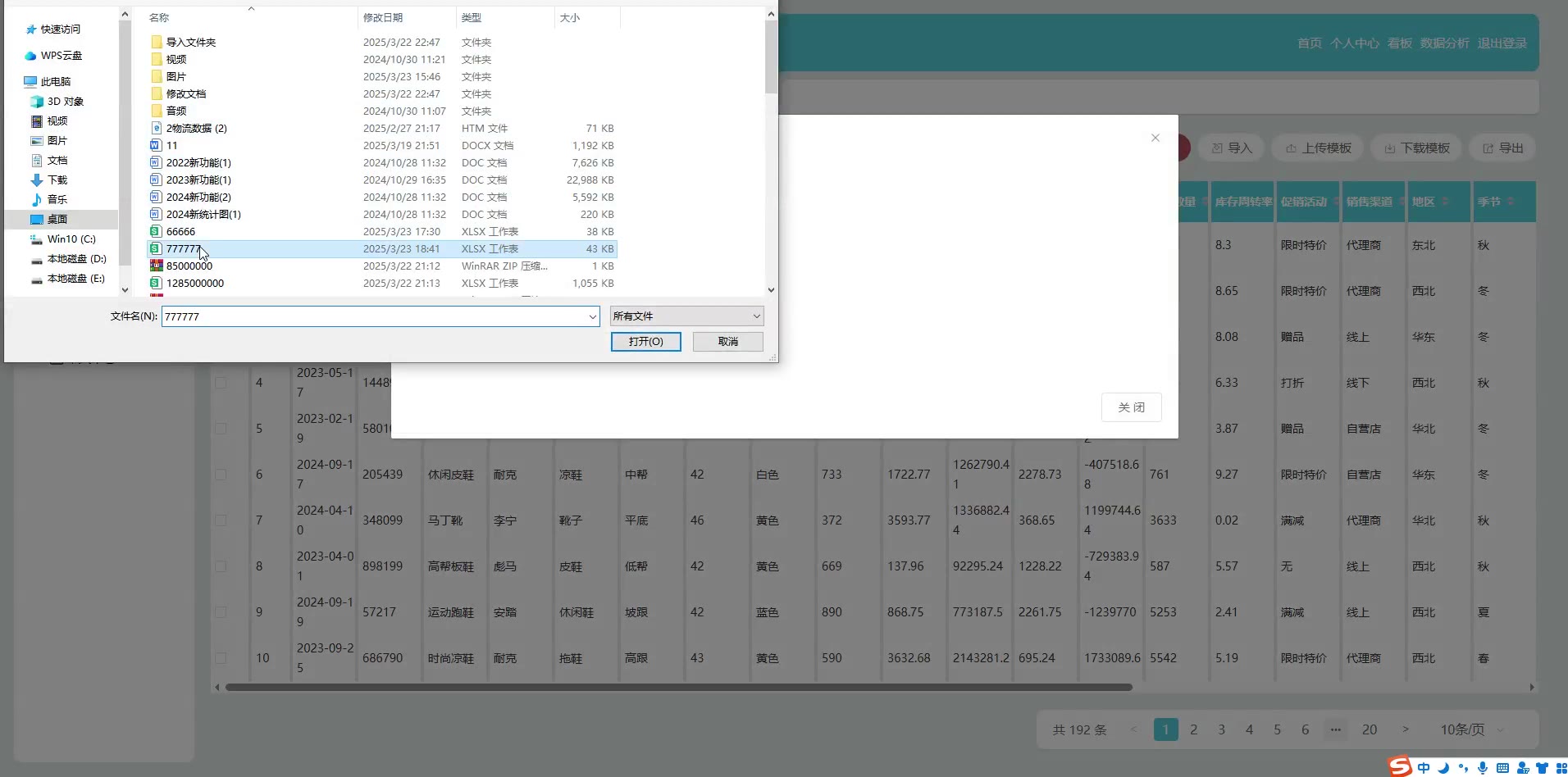Screen dimensions: 1568x777
Task: Go to 个人中心 in the top navigation
Action: [1354, 43]
